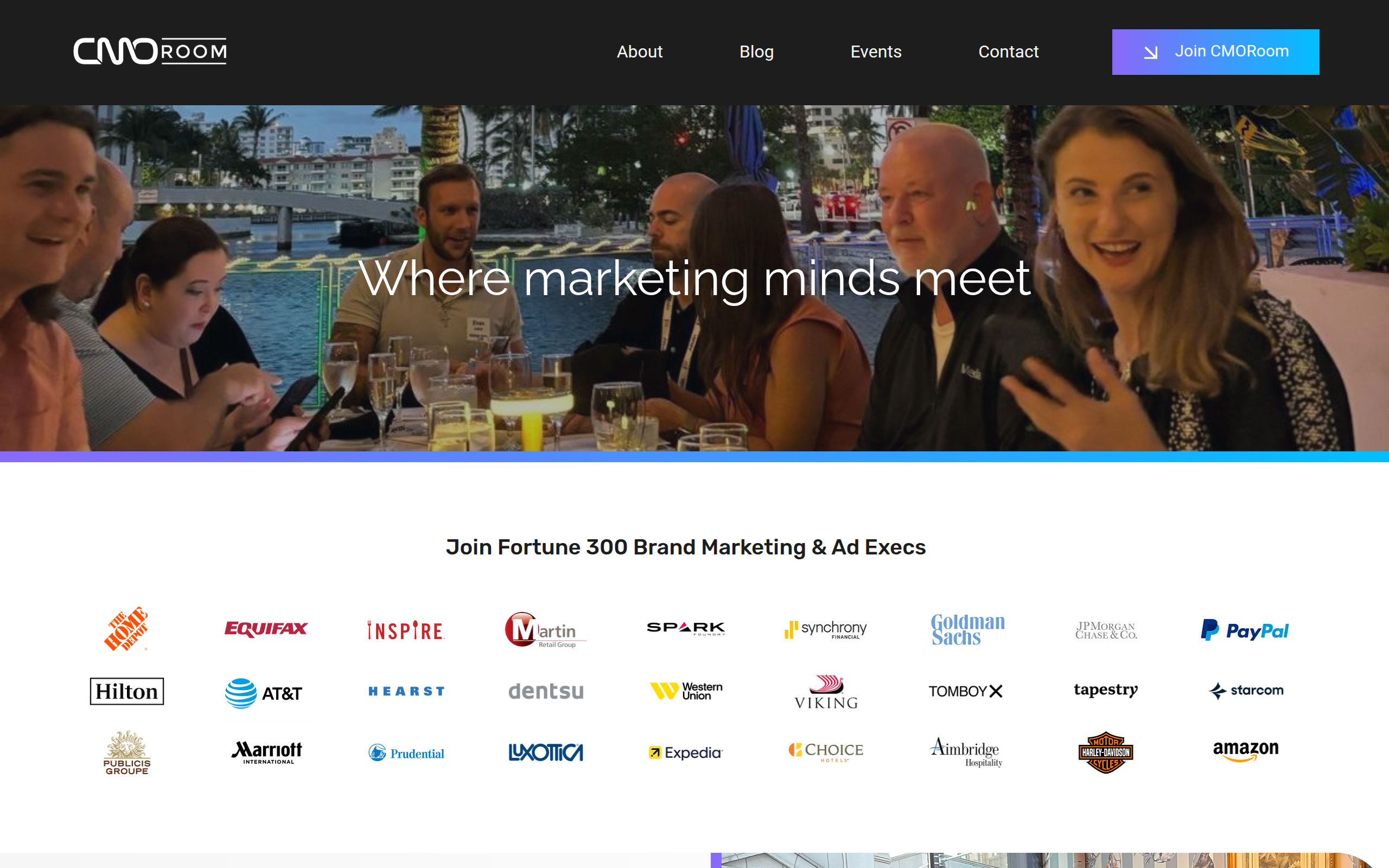Click the Synchrony Financial logo

[x=825, y=630]
